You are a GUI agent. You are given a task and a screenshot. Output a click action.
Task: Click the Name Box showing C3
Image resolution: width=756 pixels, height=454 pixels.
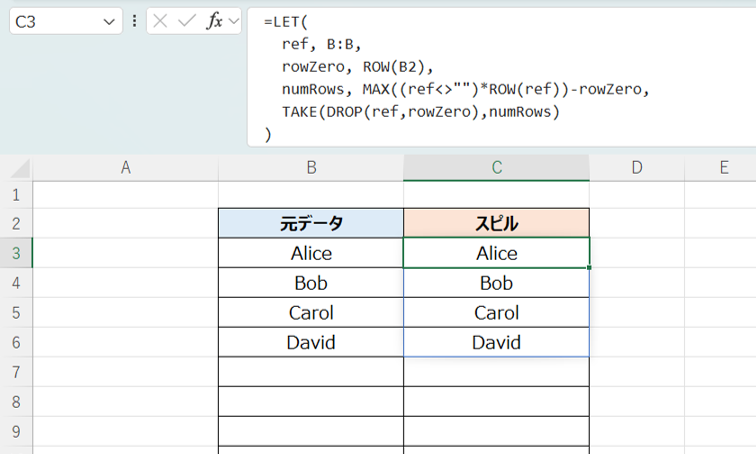click(66, 22)
